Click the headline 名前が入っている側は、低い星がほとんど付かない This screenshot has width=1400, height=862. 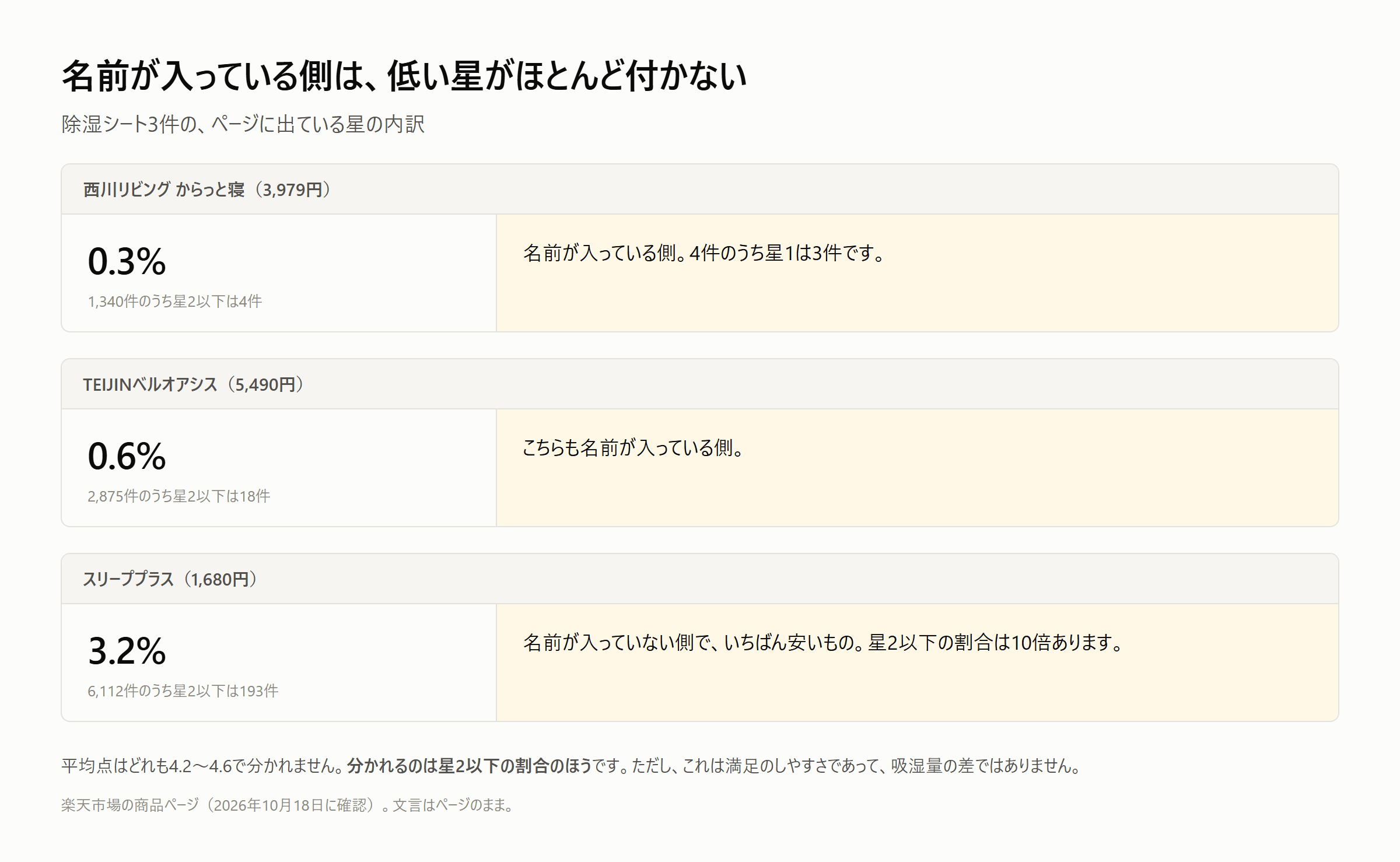coord(404,76)
